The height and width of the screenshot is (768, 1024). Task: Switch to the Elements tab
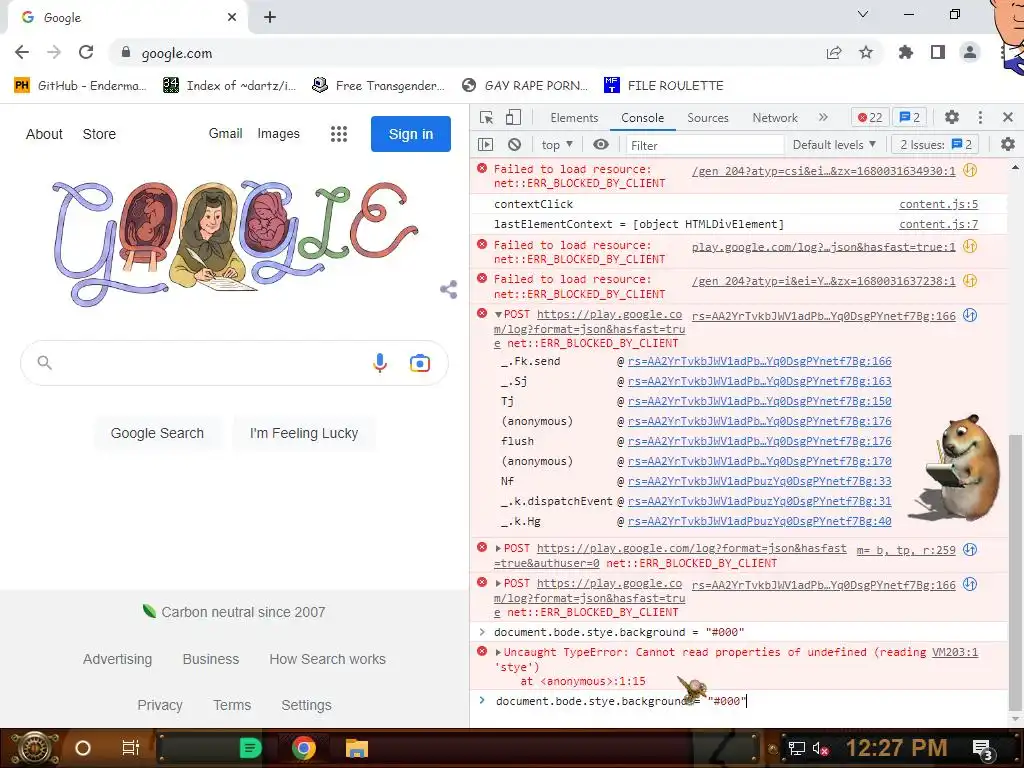click(x=574, y=118)
